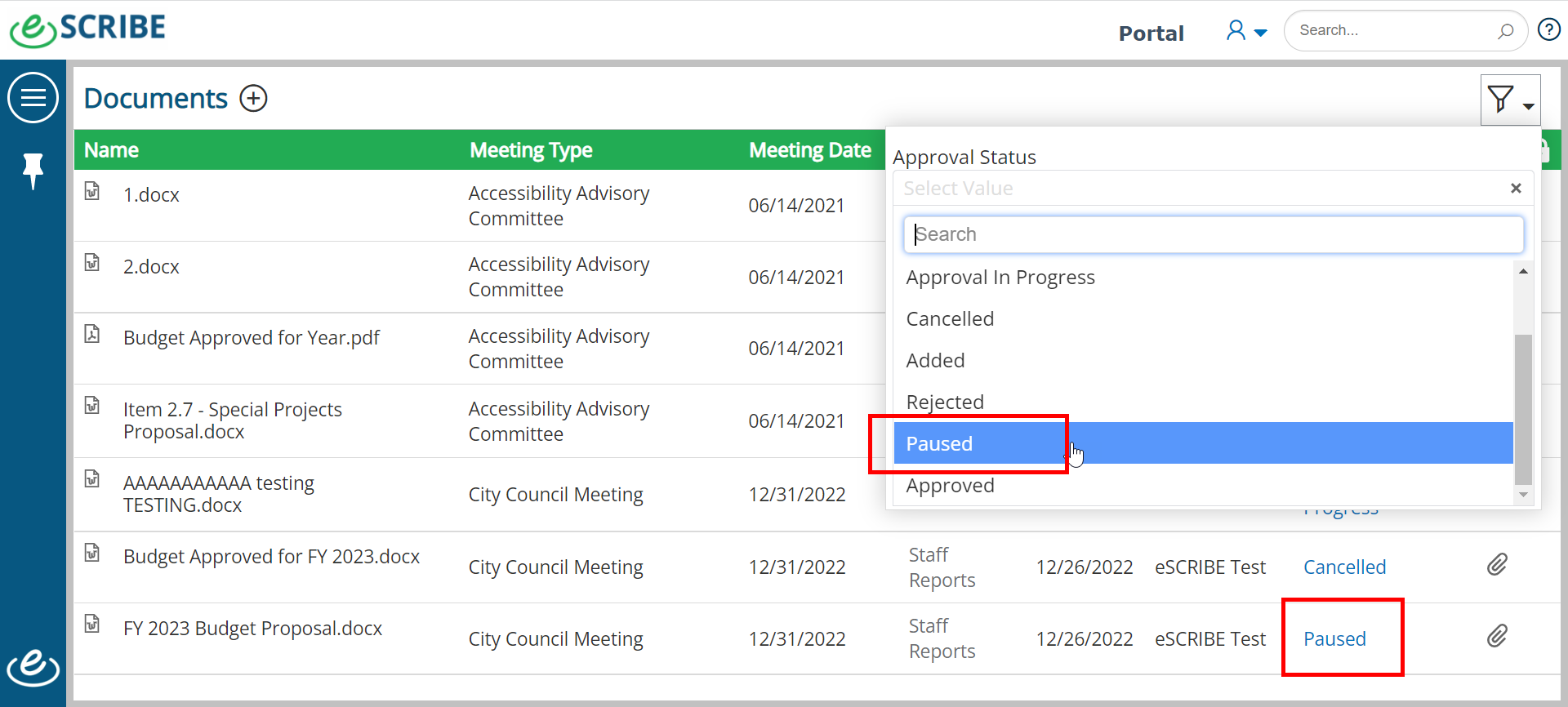Open the hamburger navigation menu

33,98
